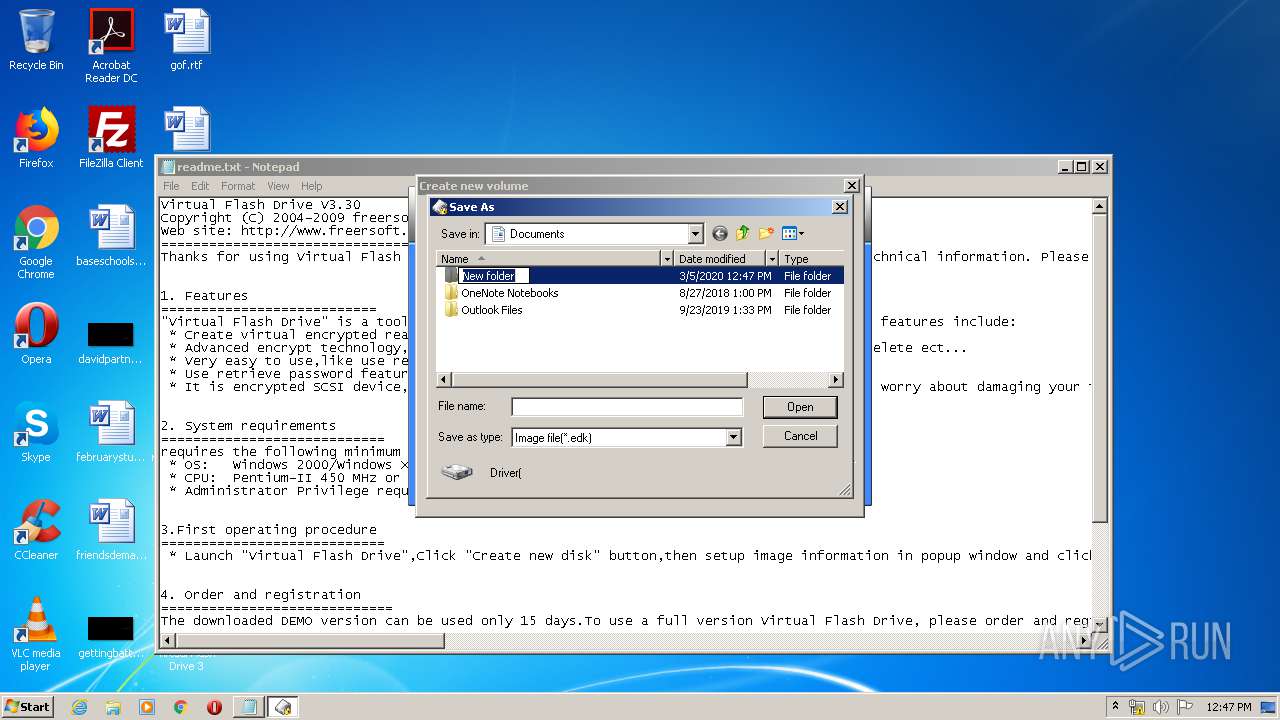Click the File name input field
Viewport: 1280px width, 720px height.
coord(627,407)
